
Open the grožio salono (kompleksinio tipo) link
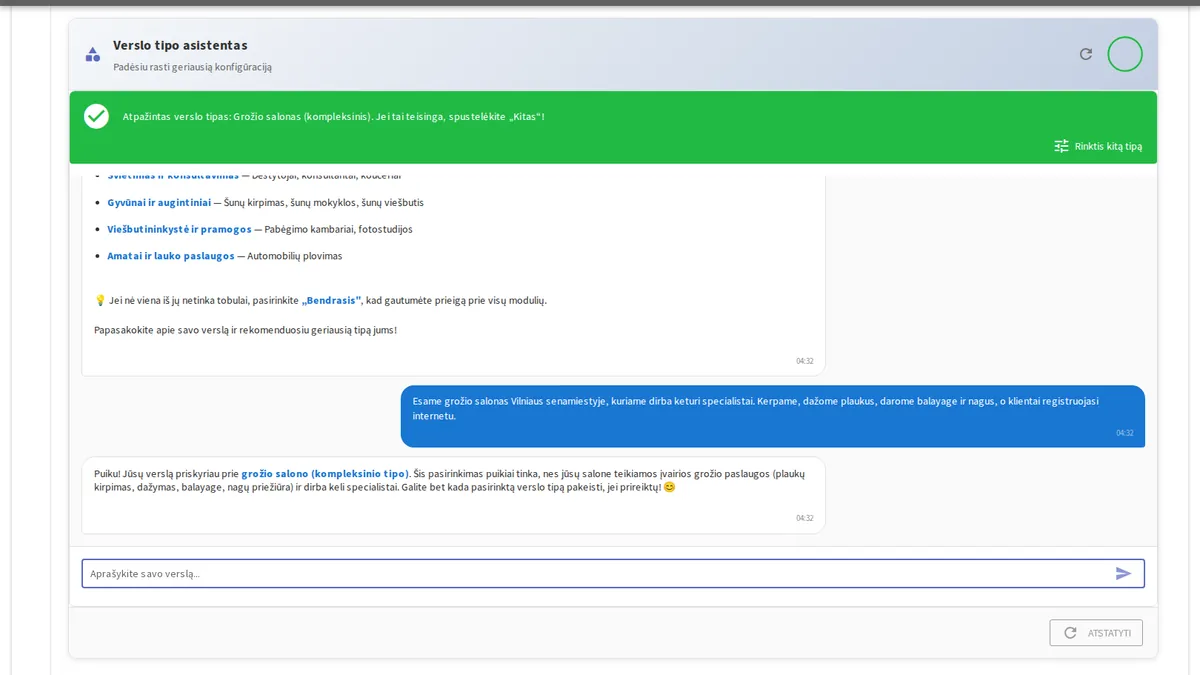[325, 473]
